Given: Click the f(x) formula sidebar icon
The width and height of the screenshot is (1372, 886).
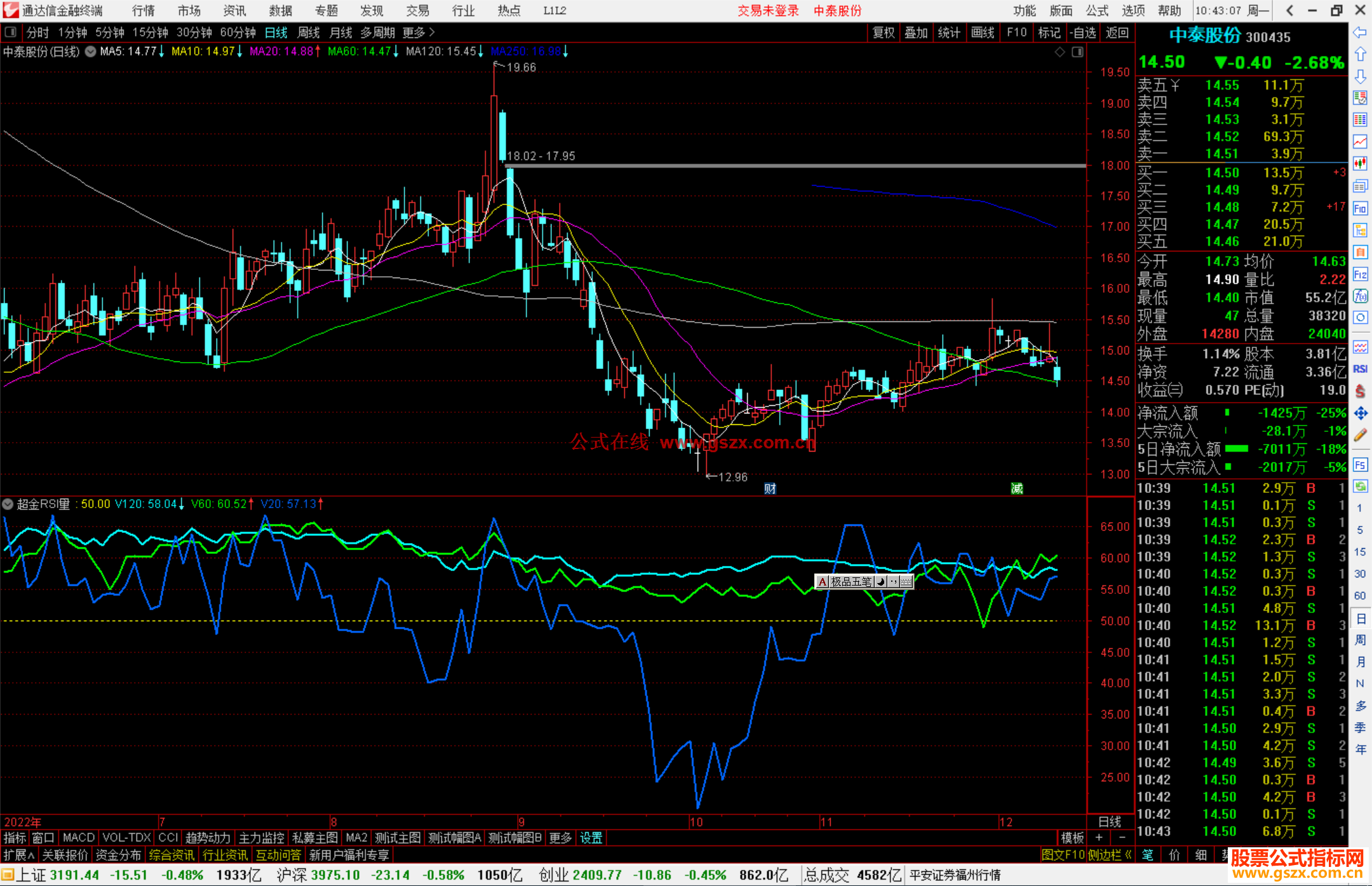Looking at the screenshot, I should (x=1360, y=296).
